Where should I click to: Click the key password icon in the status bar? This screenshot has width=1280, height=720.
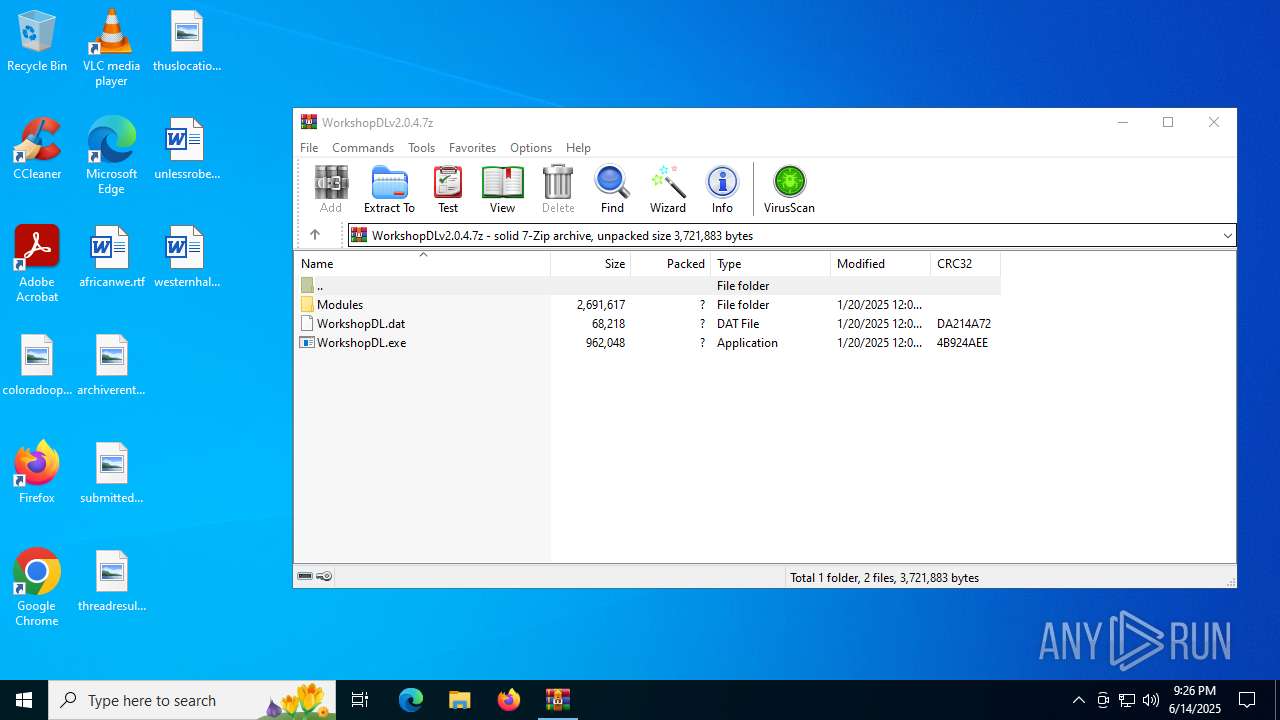[324, 576]
